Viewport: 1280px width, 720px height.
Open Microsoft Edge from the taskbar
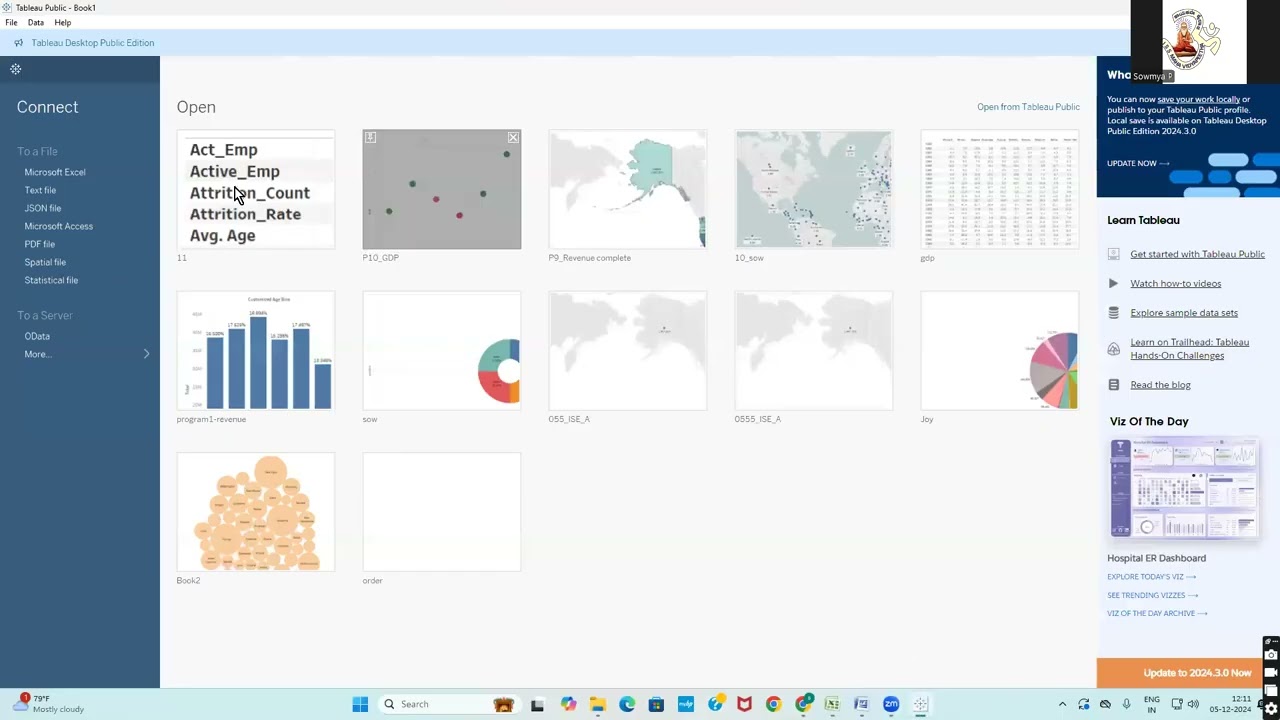(x=627, y=704)
